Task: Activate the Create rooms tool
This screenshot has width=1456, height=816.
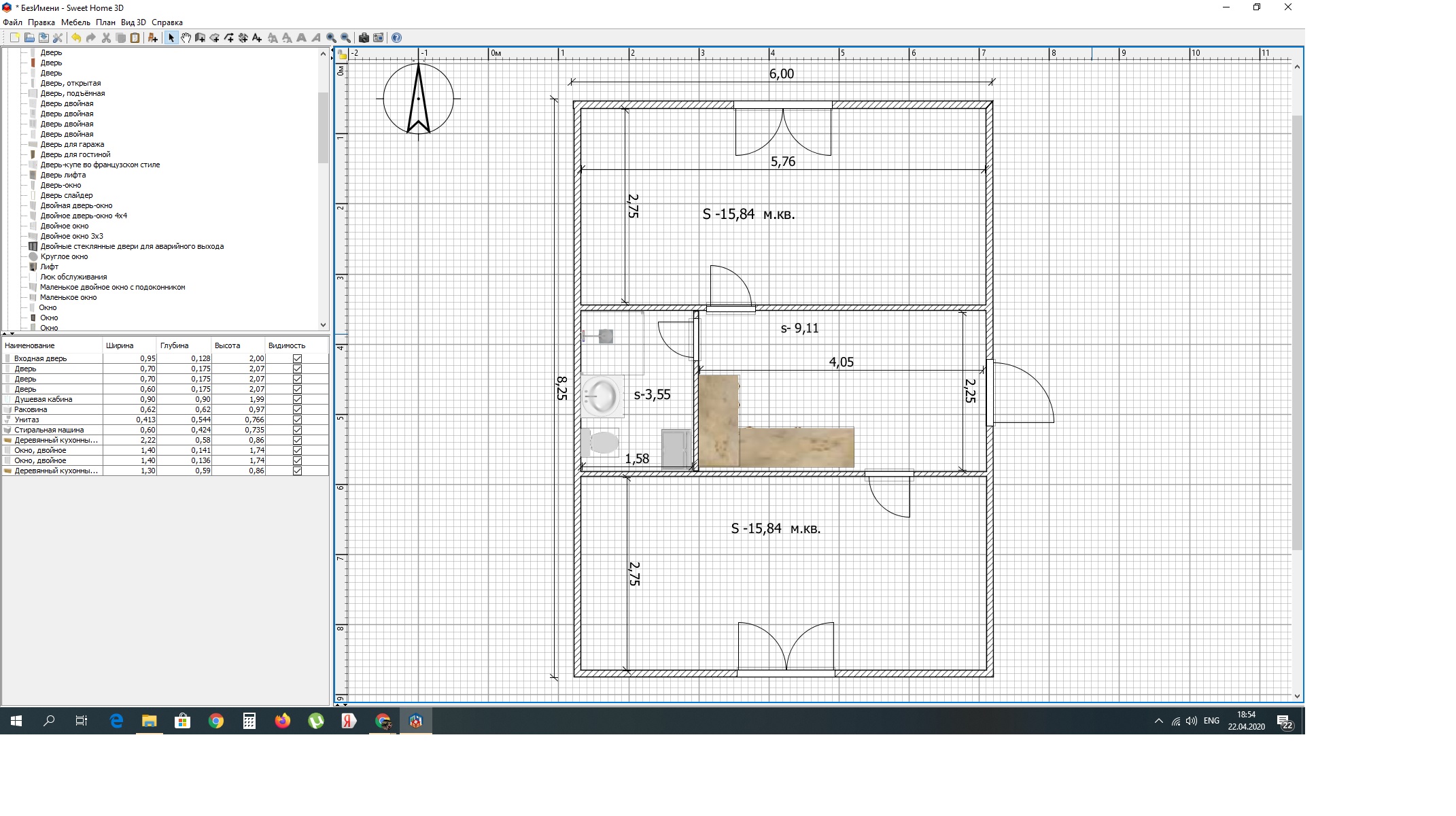Action: 214,38
